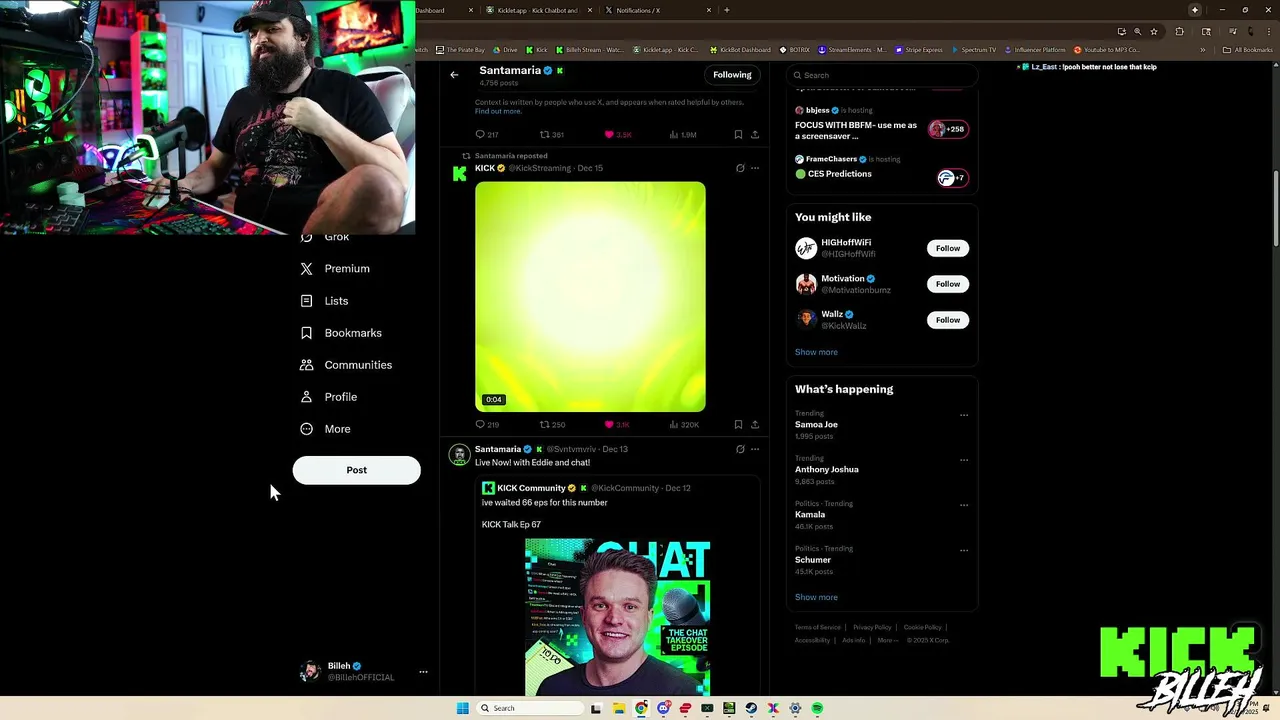Open the KICK Talk Ep 67 image
Viewport: 1280px width, 720px height.
(x=618, y=617)
